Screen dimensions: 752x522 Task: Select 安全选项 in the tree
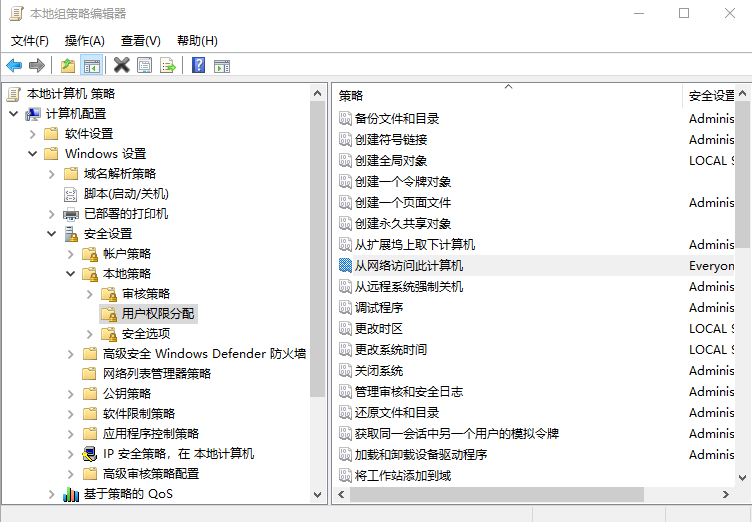(146, 334)
